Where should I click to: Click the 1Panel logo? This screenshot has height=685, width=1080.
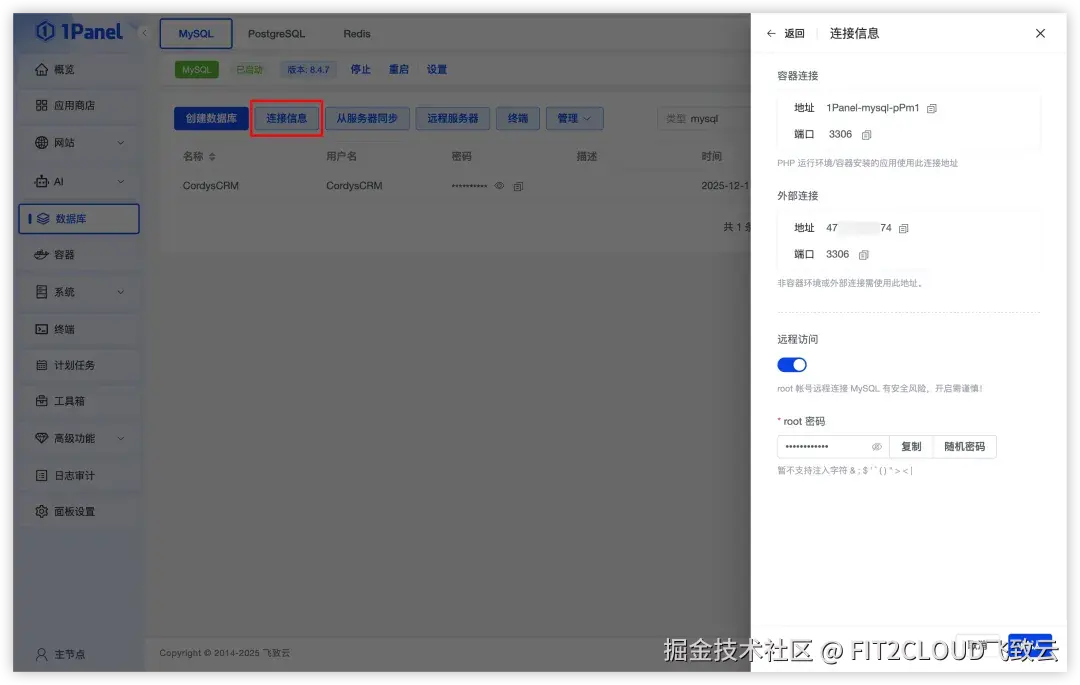tap(79, 32)
